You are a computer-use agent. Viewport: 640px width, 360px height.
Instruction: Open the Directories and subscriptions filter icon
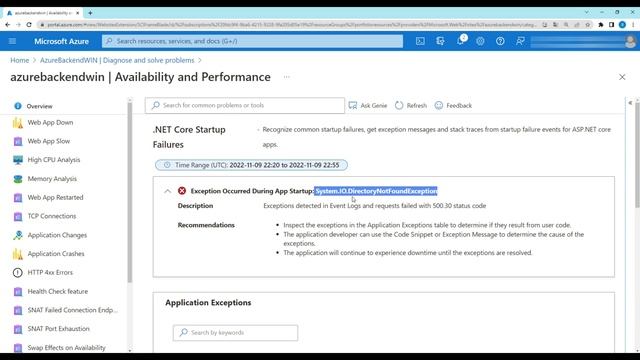[440, 41]
